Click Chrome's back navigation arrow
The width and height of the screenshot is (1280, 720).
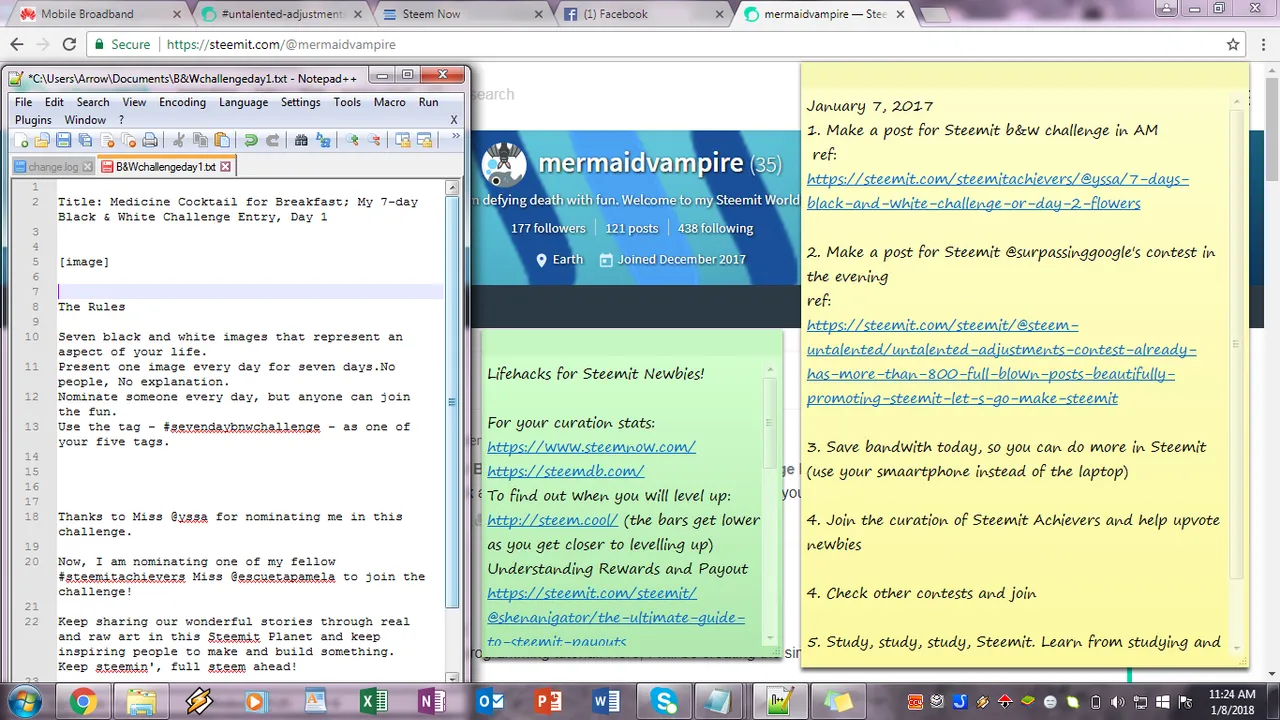click(x=16, y=44)
